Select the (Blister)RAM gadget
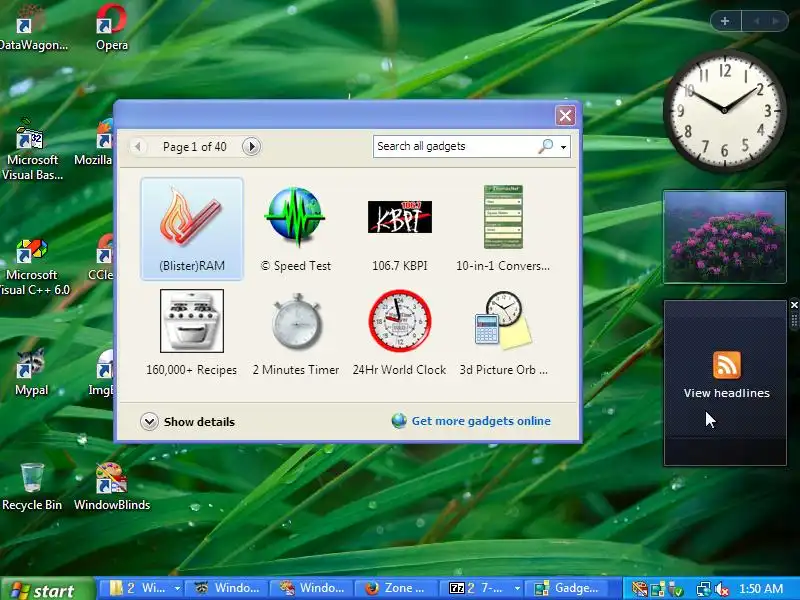 192,229
